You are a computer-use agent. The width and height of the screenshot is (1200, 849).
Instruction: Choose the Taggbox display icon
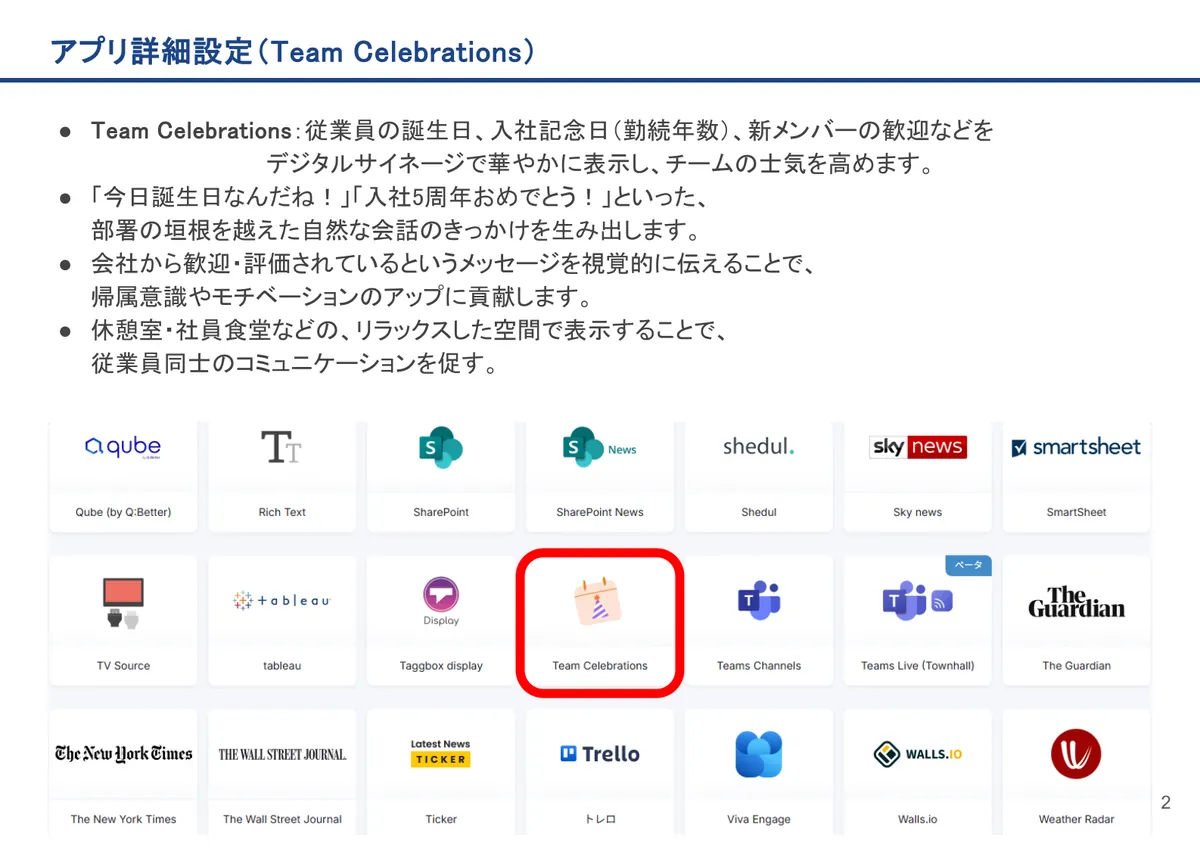(x=441, y=601)
